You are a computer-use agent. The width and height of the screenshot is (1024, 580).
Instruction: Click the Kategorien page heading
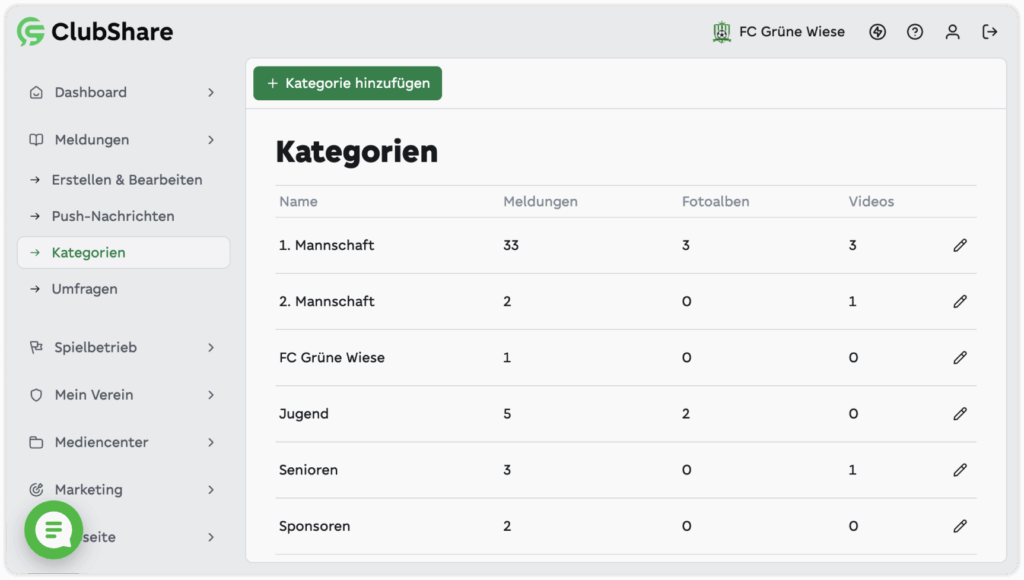click(x=357, y=152)
